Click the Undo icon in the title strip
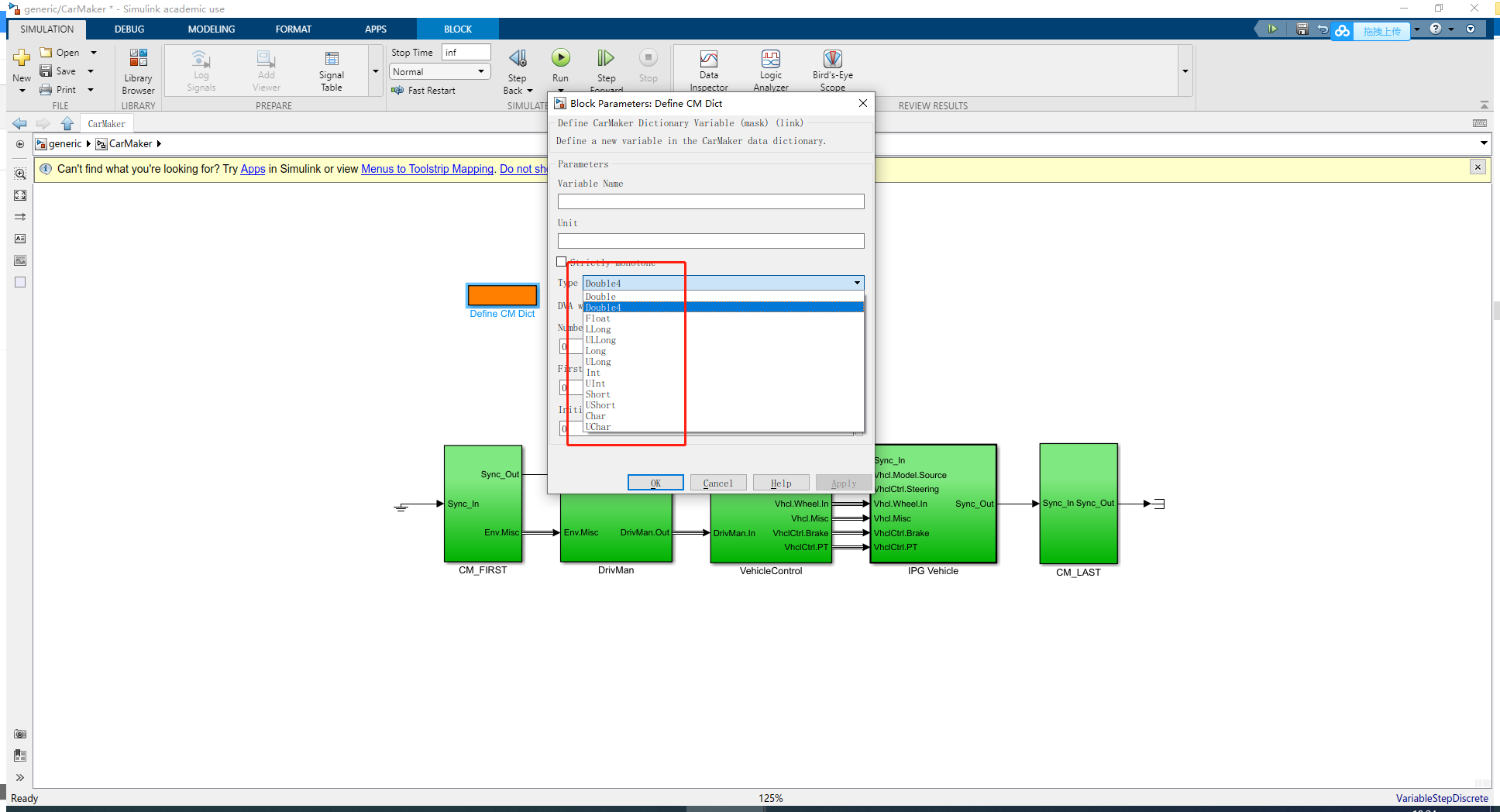Screen dimensions: 1500x812 (x=1323, y=29)
